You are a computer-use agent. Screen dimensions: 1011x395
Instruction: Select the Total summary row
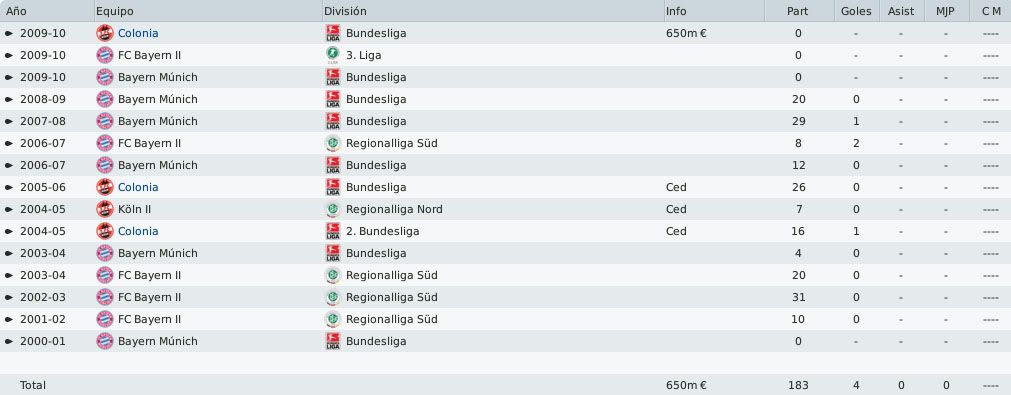pos(506,385)
